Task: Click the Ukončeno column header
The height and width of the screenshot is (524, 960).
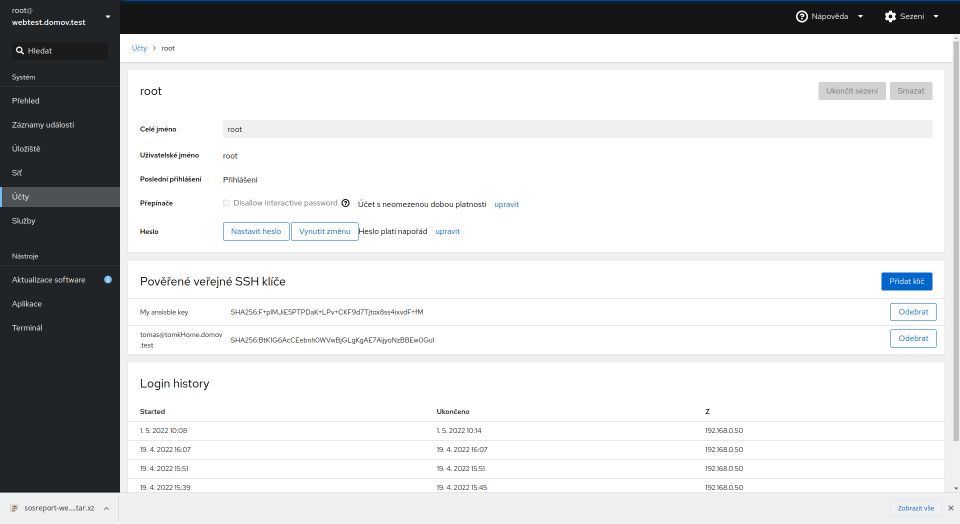Action: coord(453,412)
